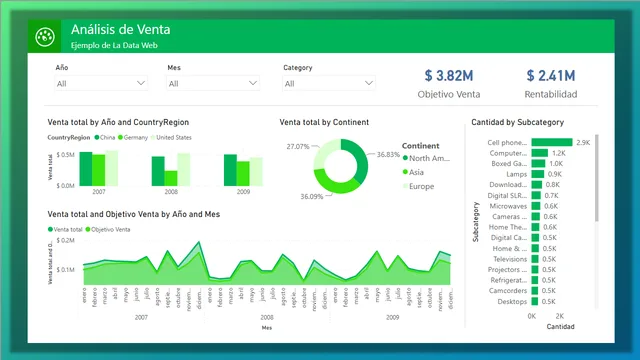Select China in CountryRegion legend

coord(105,138)
